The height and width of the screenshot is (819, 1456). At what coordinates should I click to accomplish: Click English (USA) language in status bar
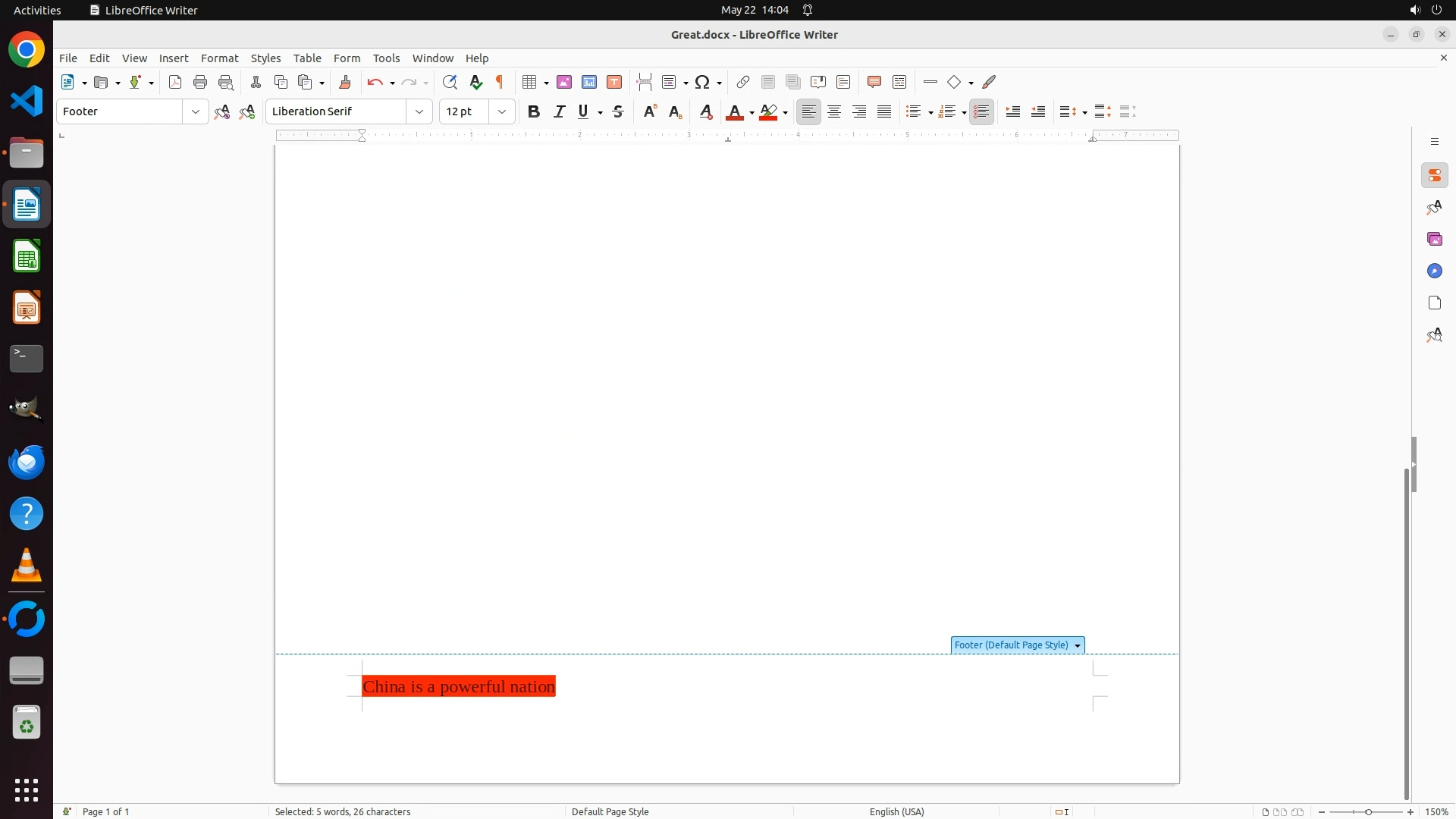pyautogui.click(x=896, y=811)
